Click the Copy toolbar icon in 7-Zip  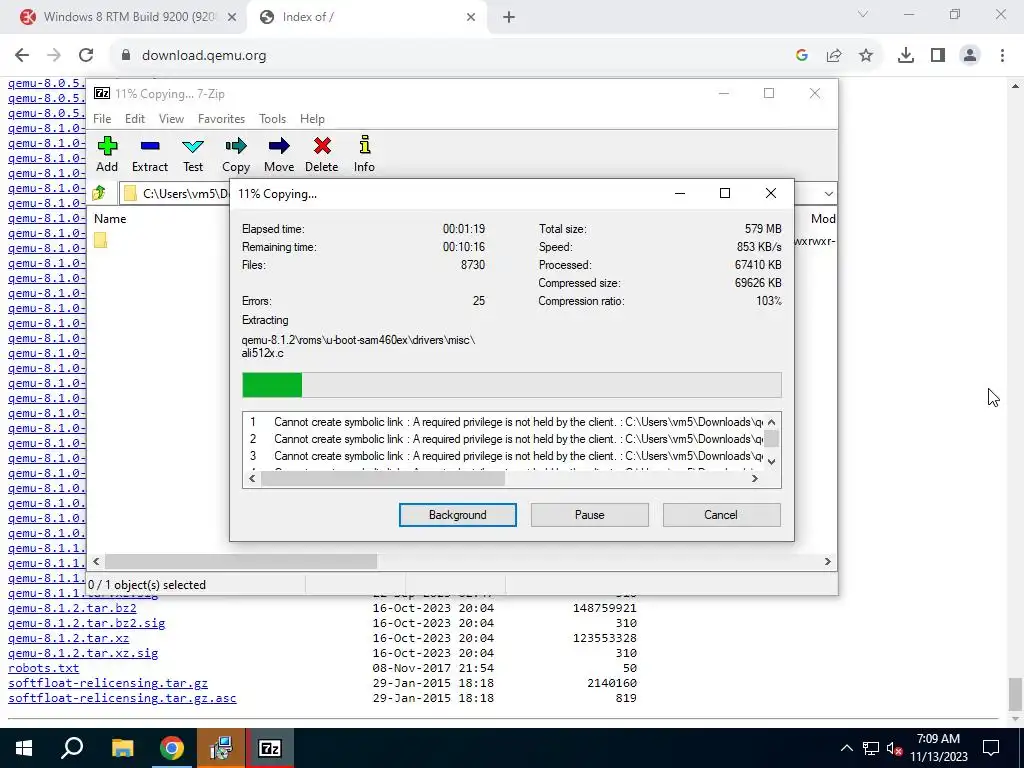tap(236, 154)
